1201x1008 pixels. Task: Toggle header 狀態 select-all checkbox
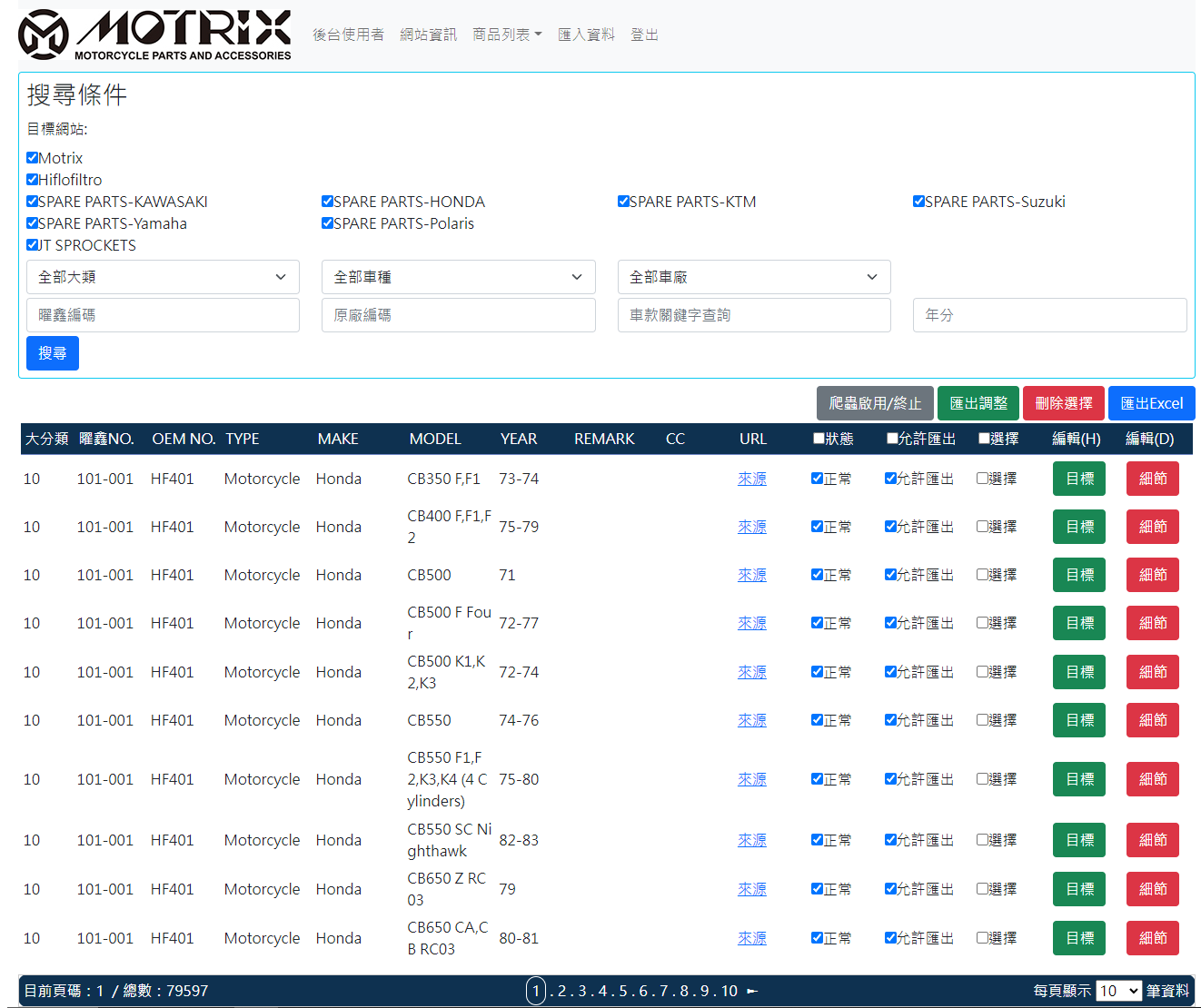pyautogui.click(x=819, y=438)
